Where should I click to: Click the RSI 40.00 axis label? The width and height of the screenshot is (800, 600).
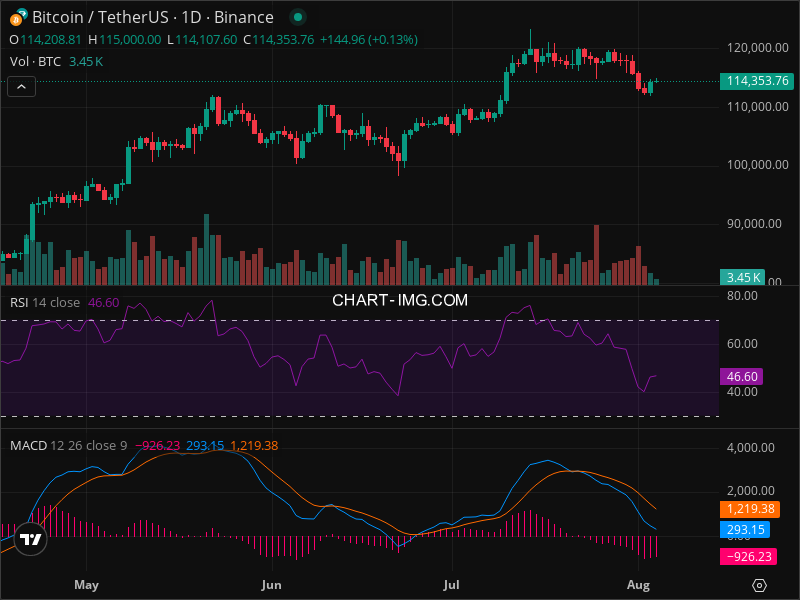(x=742, y=392)
